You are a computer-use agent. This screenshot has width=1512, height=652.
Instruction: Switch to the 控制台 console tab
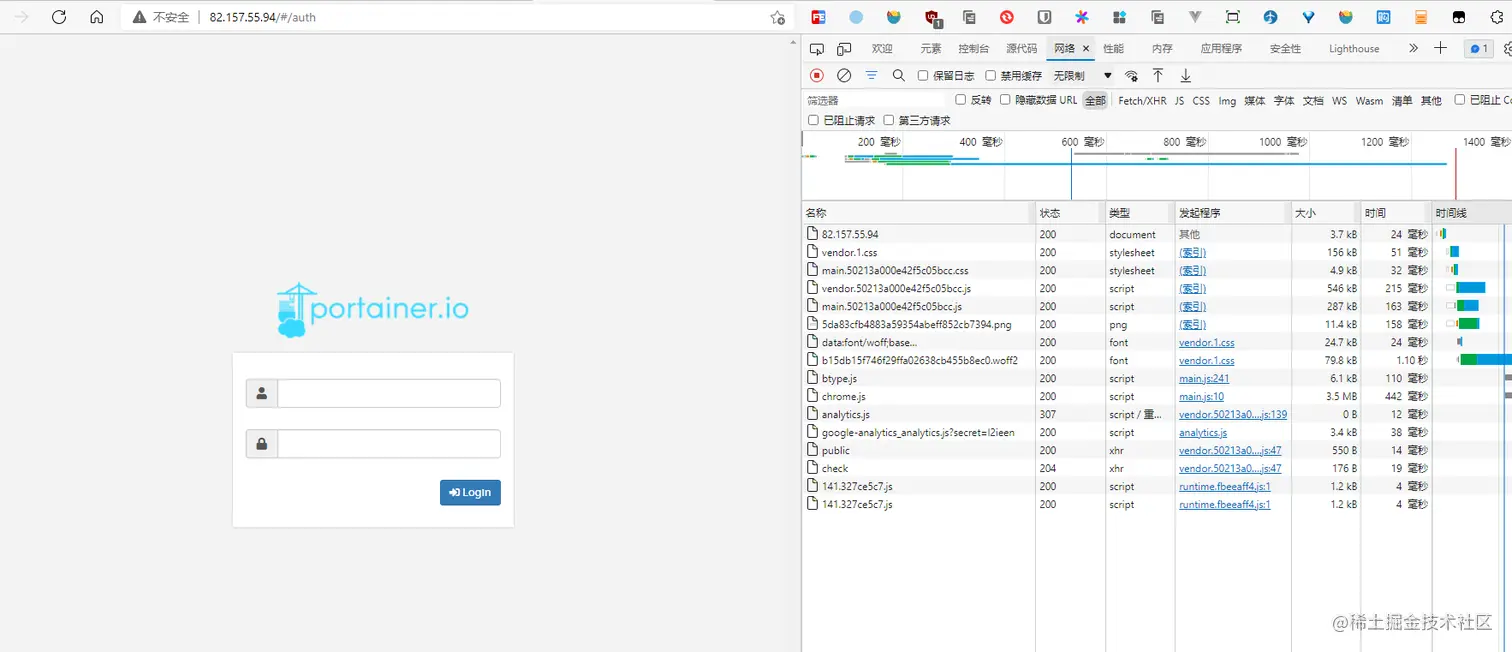click(x=973, y=48)
